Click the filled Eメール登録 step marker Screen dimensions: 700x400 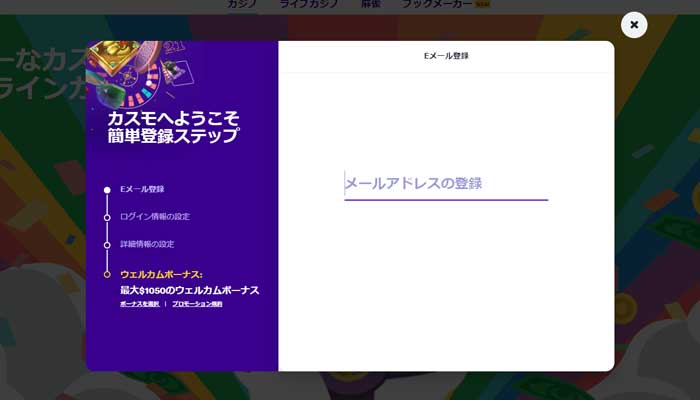tap(107, 190)
